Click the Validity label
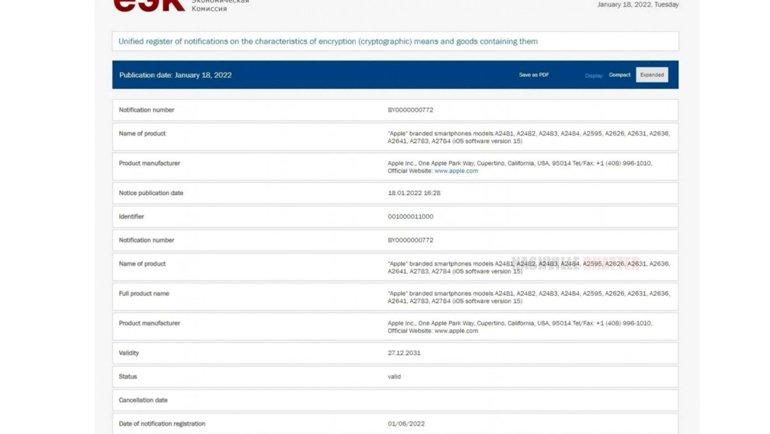Viewport: 770px width, 434px height. point(129,353)
